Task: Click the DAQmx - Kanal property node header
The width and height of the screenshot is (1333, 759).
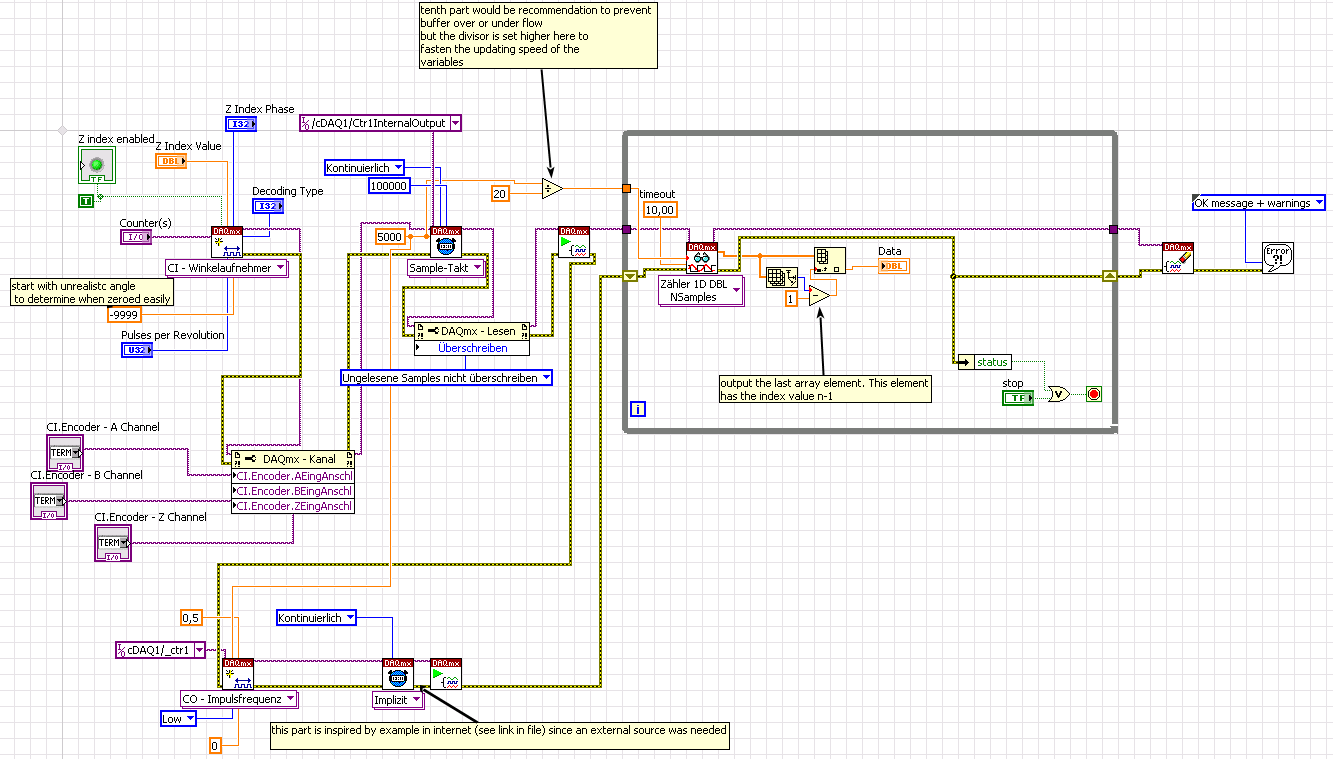Action: tap(293, 459)
